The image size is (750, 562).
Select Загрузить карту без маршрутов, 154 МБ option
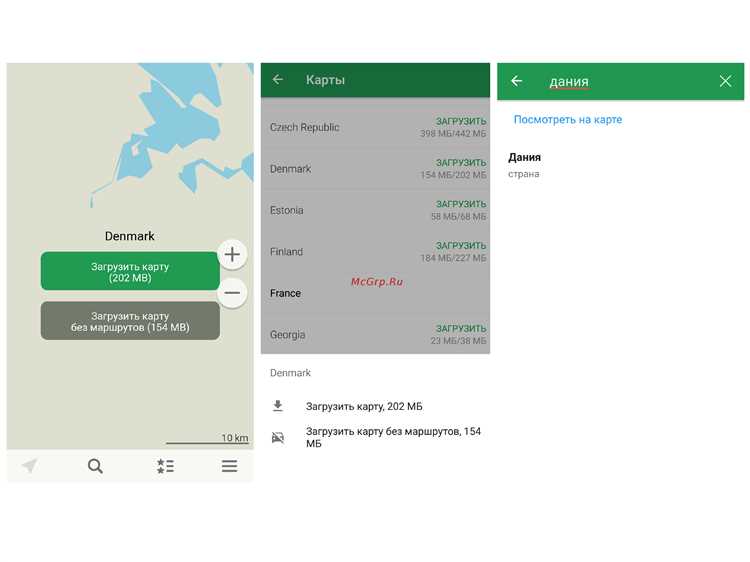point(375,437)
